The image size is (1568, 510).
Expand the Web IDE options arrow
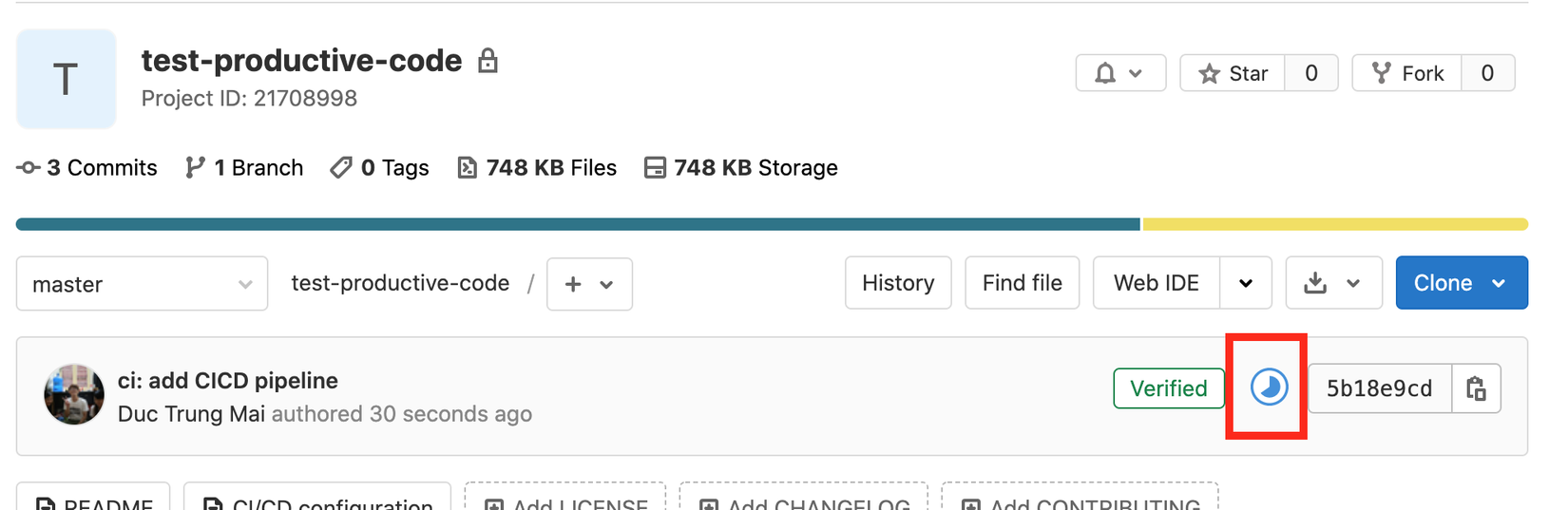pyautogui.click(x=1245, y=283)
